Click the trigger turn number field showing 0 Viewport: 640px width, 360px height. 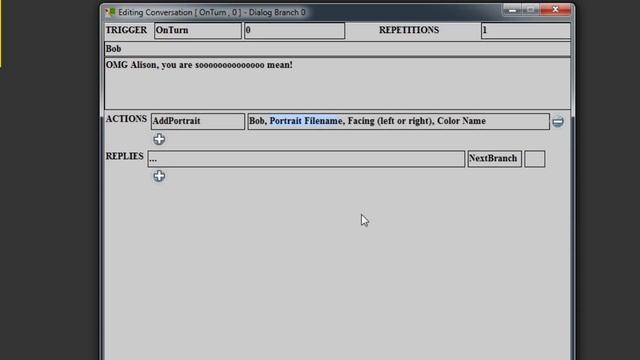pos(294,31)
